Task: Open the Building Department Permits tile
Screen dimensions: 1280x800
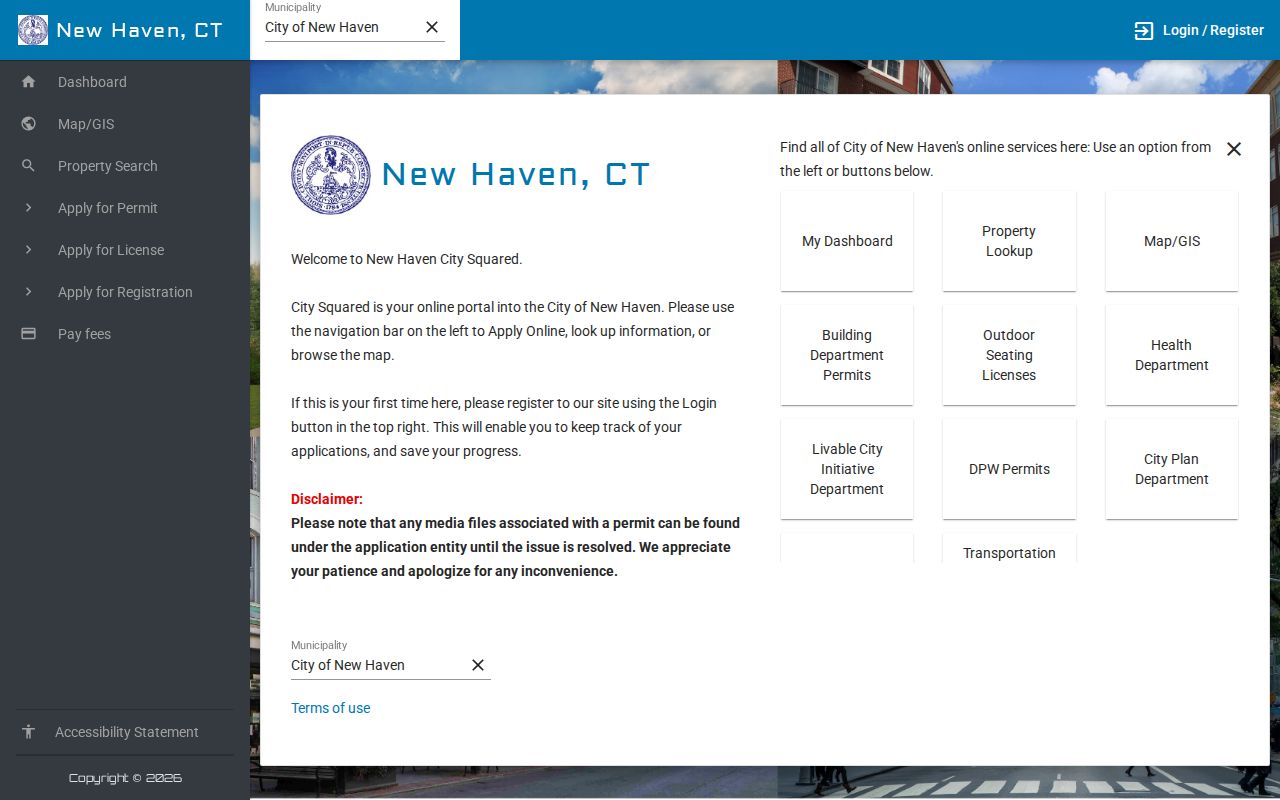Action: [847, 355]
